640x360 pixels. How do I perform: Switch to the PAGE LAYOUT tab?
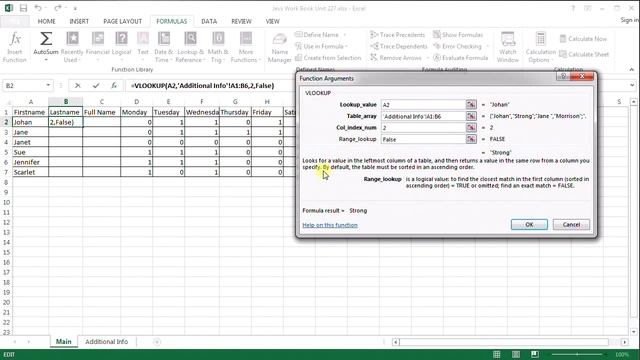122,21
